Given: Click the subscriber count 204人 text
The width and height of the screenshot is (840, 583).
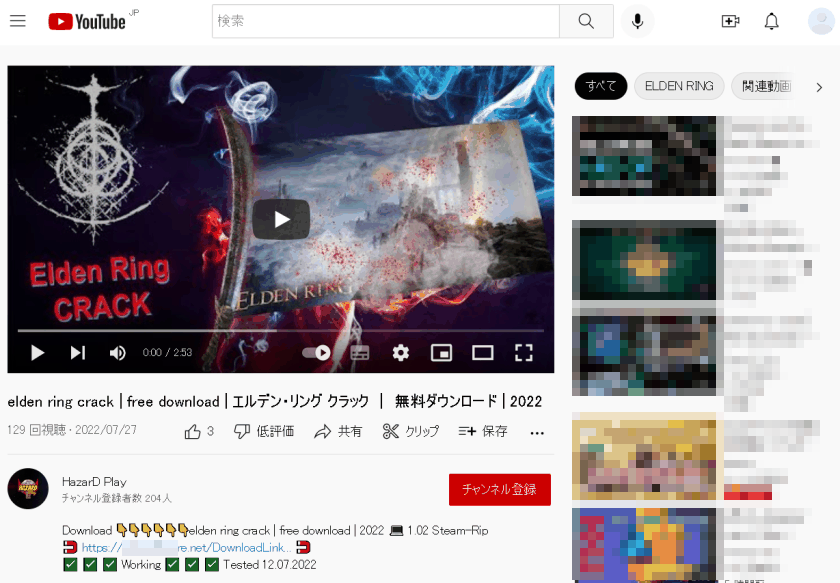Looking at the screenshot, I should point(117,498).
